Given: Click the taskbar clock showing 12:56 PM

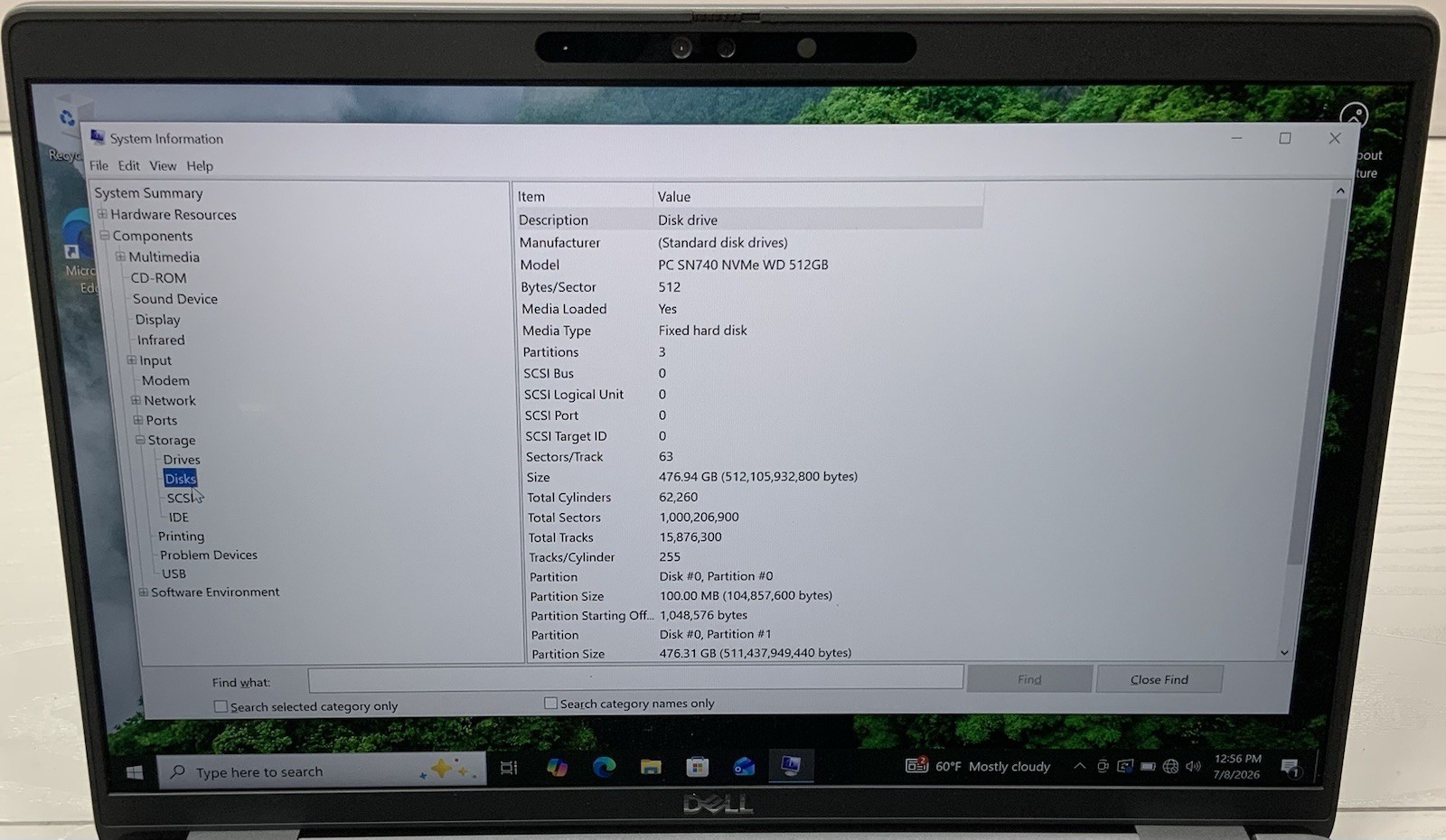Looking at the screenshot, I should click(x=1237, y=767).
